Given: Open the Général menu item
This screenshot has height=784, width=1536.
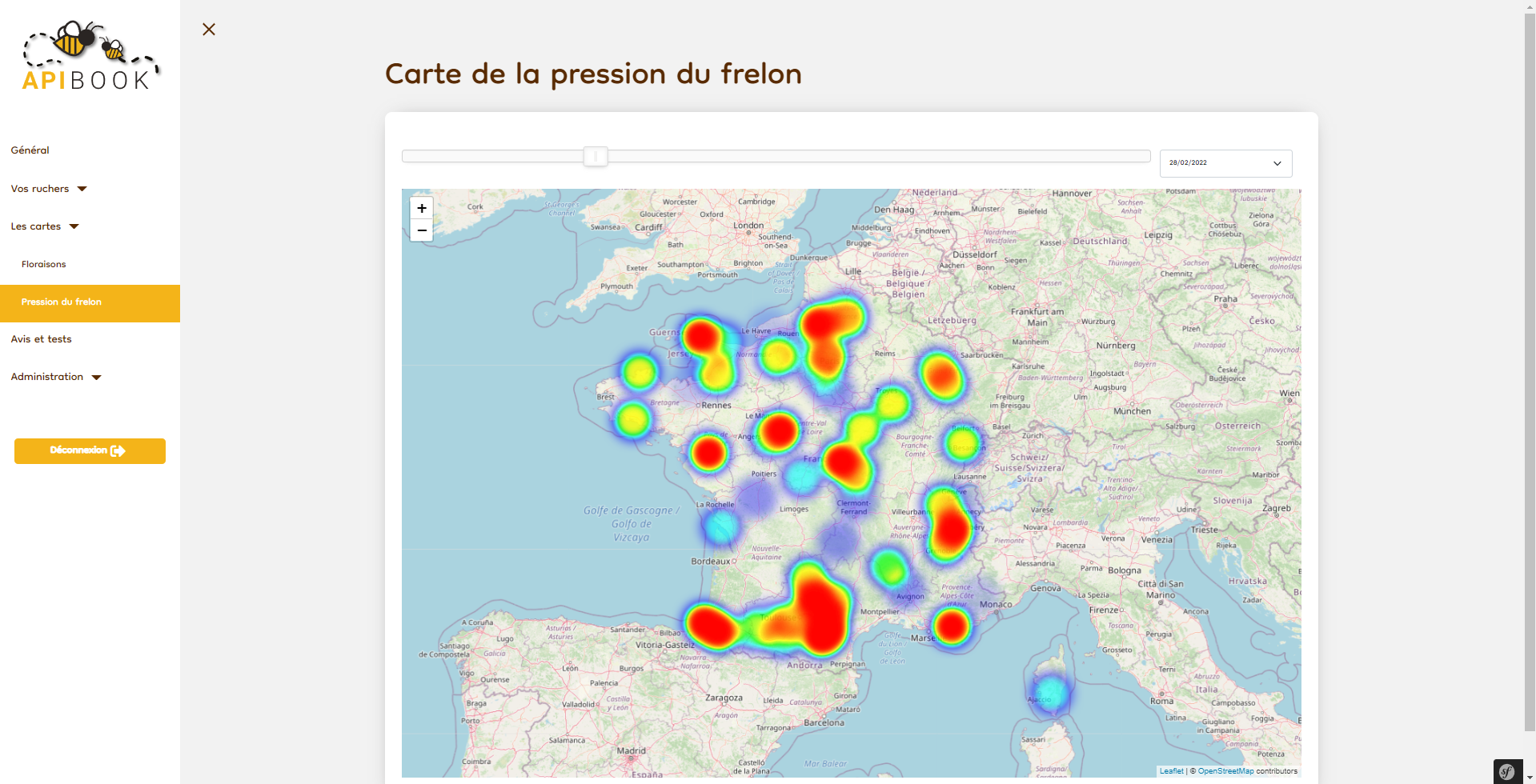Looking at the screenshot, I should [x=30, y=150].
